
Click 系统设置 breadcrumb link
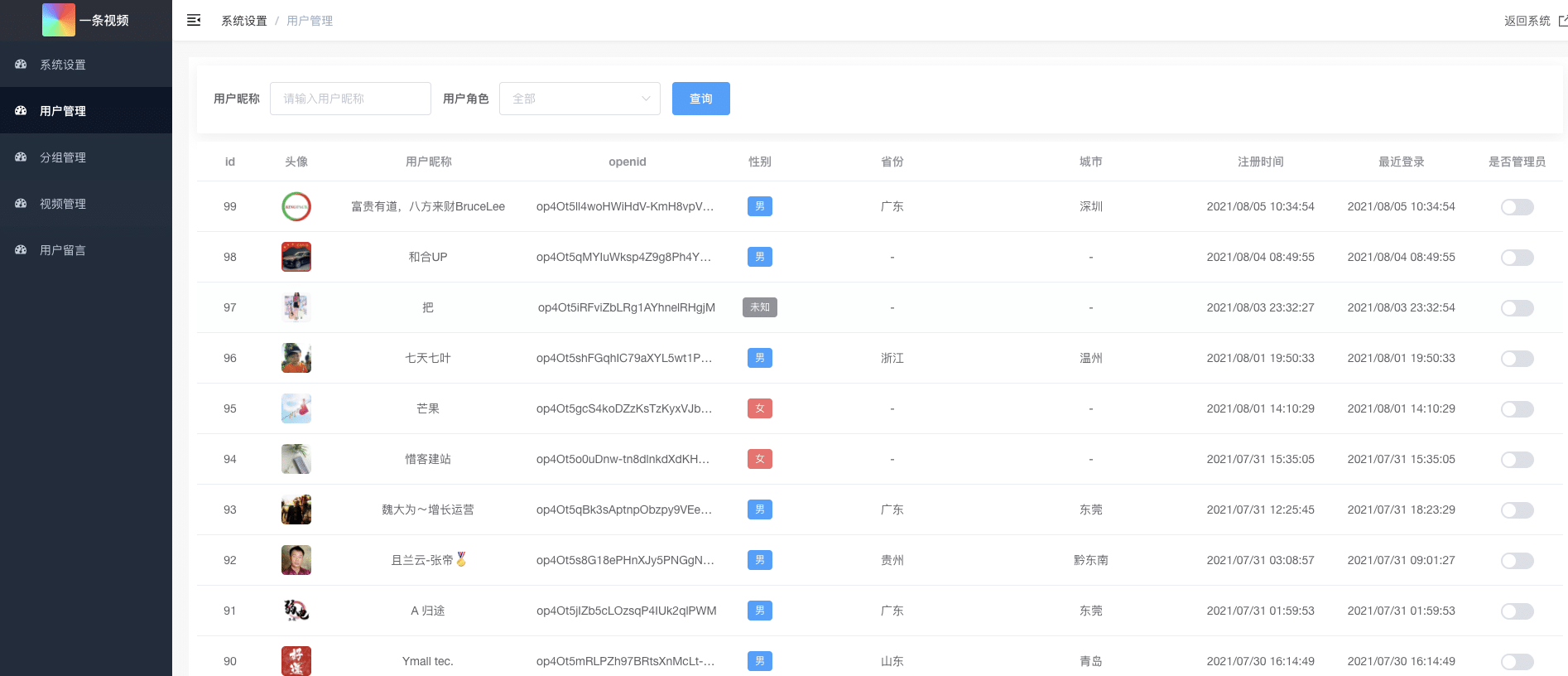coord(244,21)
